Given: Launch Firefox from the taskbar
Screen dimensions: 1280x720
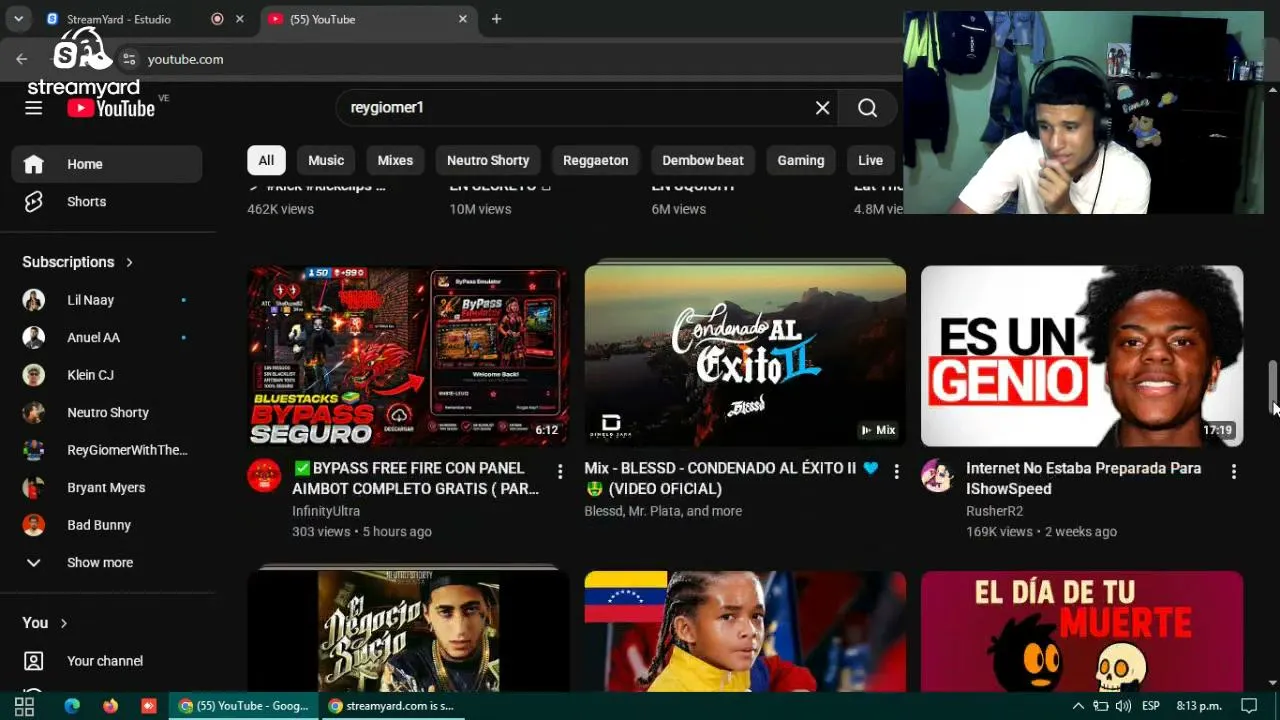Looking at the screenshot, I should [110, 706].
